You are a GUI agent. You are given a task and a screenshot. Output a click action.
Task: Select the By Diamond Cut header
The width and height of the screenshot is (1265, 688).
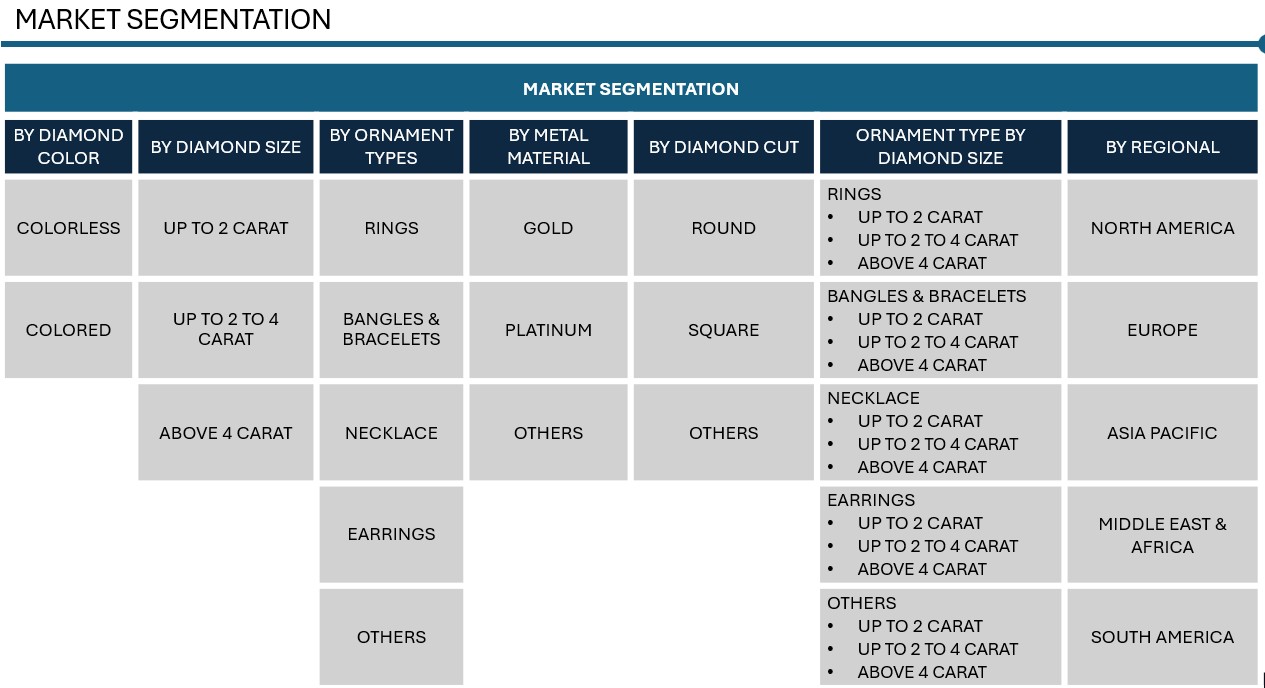(x=723, y=147)
